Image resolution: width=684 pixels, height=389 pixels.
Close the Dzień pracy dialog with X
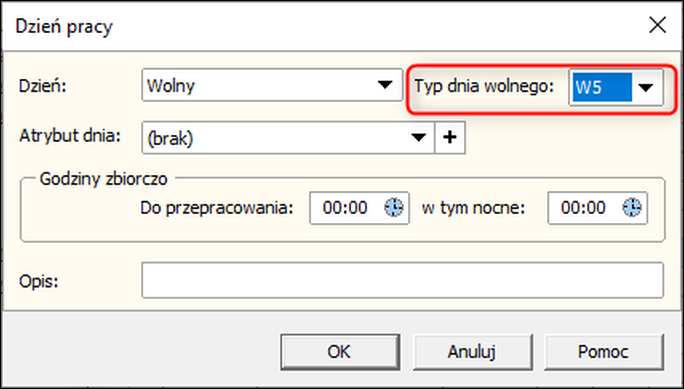tap(657, 26)
